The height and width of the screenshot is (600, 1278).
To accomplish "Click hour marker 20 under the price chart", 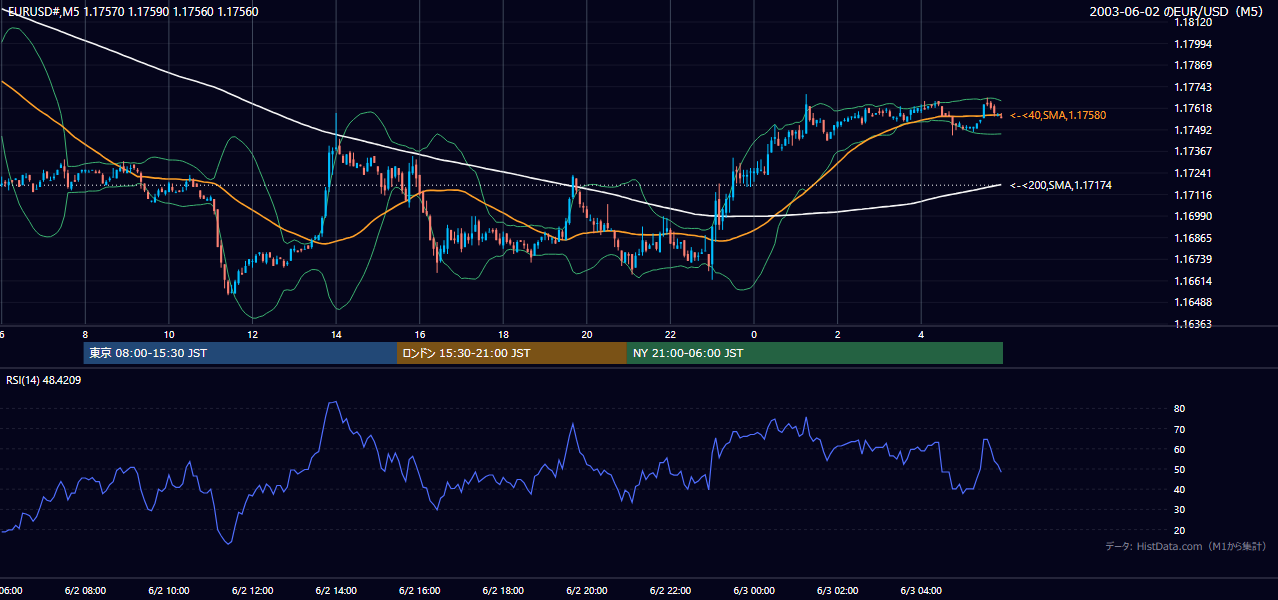I will [x=587, y=334].
